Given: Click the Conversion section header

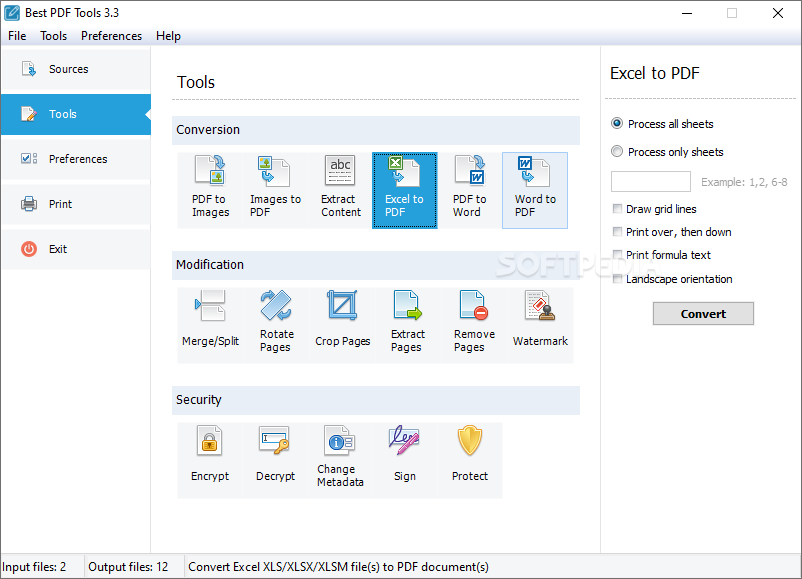Looking at the screenshot, I should [376, 130].
